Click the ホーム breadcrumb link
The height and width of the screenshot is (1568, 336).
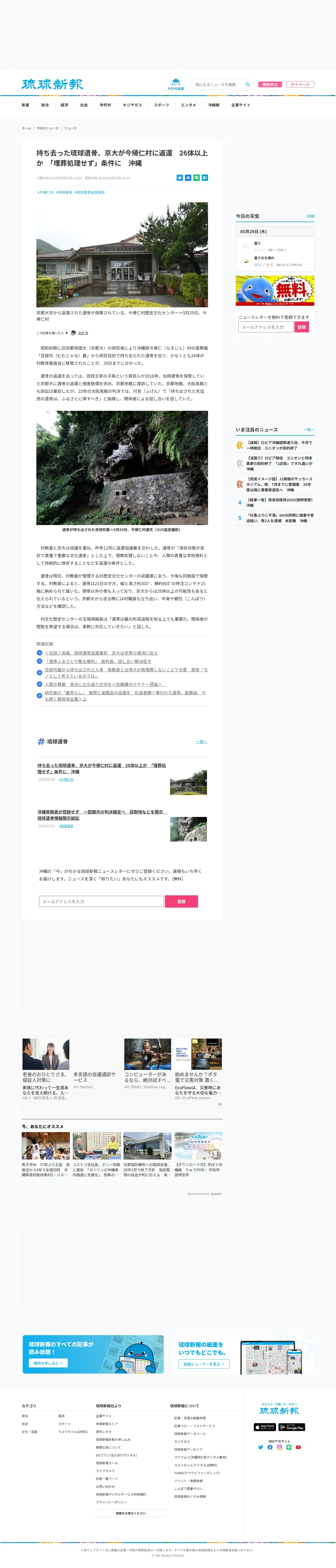pyautogui.click(x=26, y=128)
